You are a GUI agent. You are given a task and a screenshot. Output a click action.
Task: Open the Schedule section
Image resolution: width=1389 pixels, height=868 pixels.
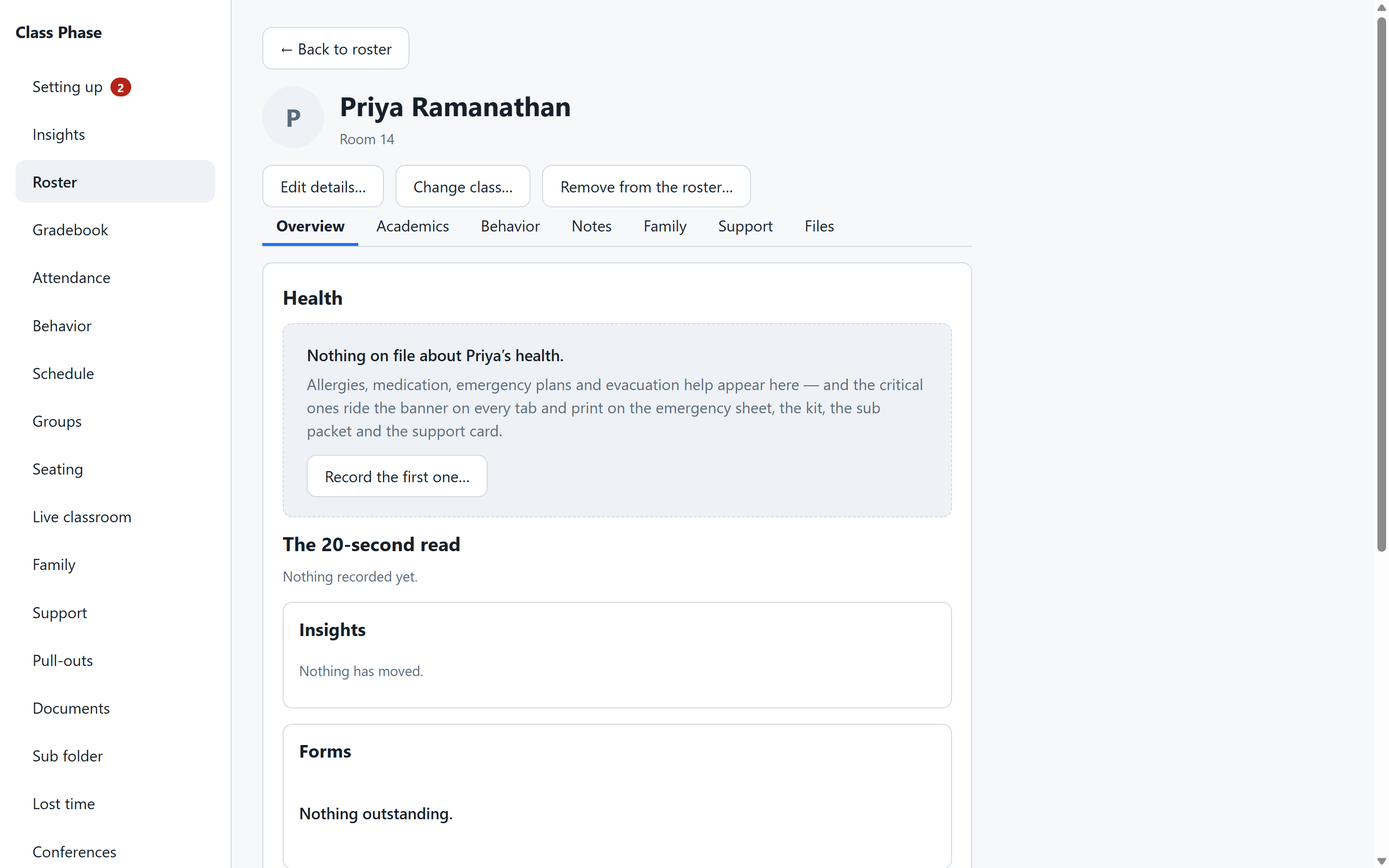pyautogui.click(x=115, y=373)
